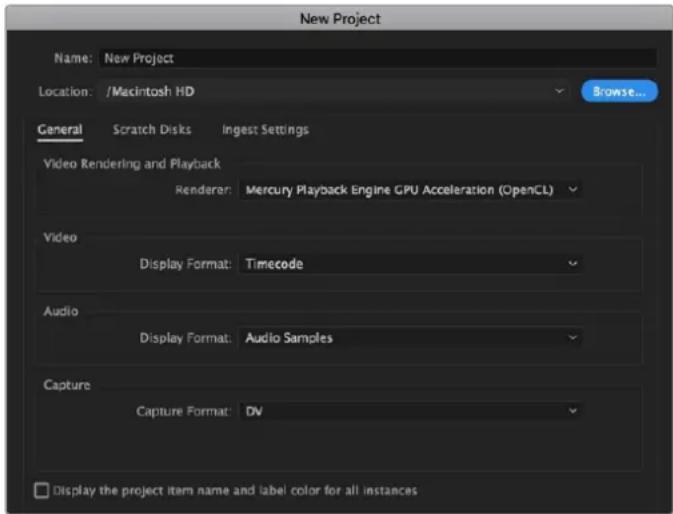Click the New Project title bar text

point(340,18)
